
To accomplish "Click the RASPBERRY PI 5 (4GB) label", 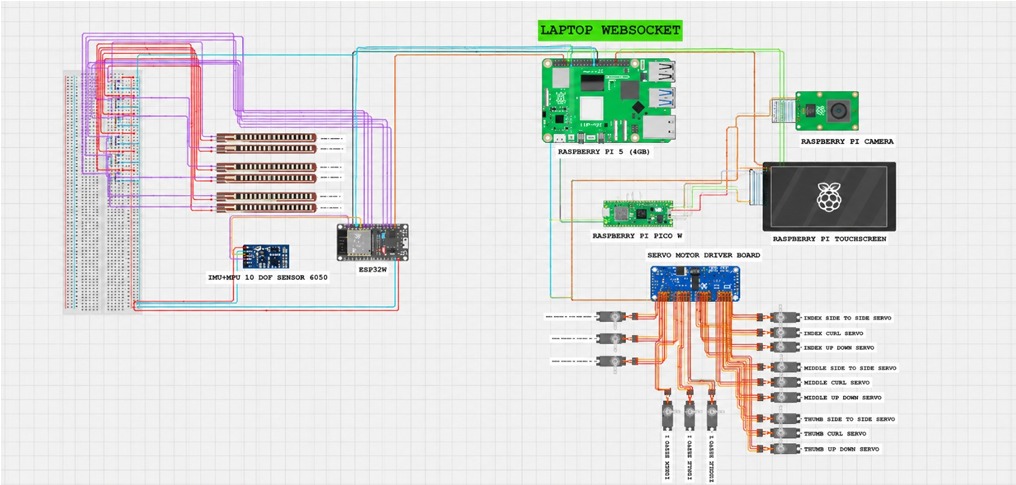I will click(x=604, y=152).
